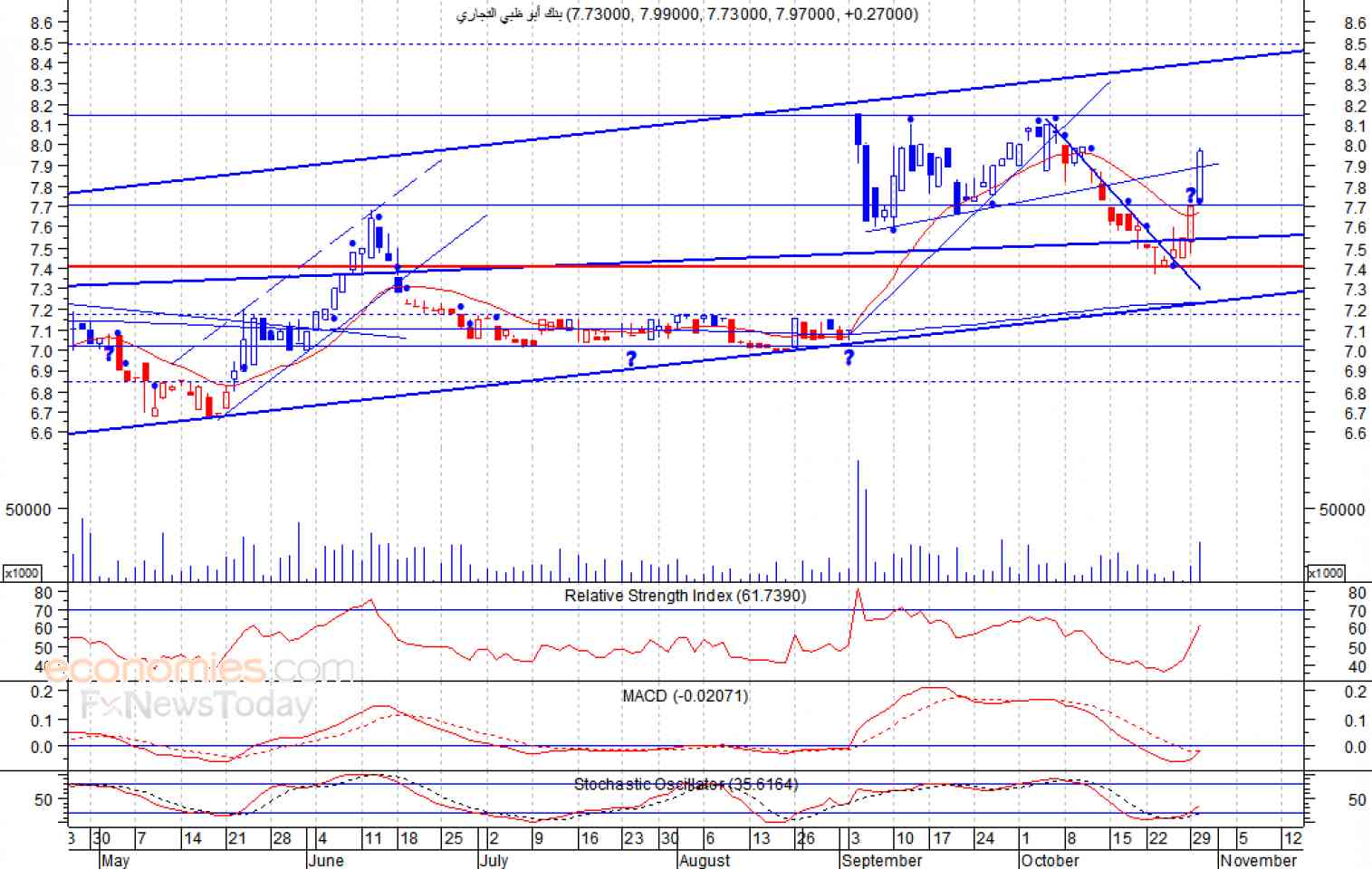Click the November month label
The width and height of the screenshot is (1372, 869).
[1259, 860]
